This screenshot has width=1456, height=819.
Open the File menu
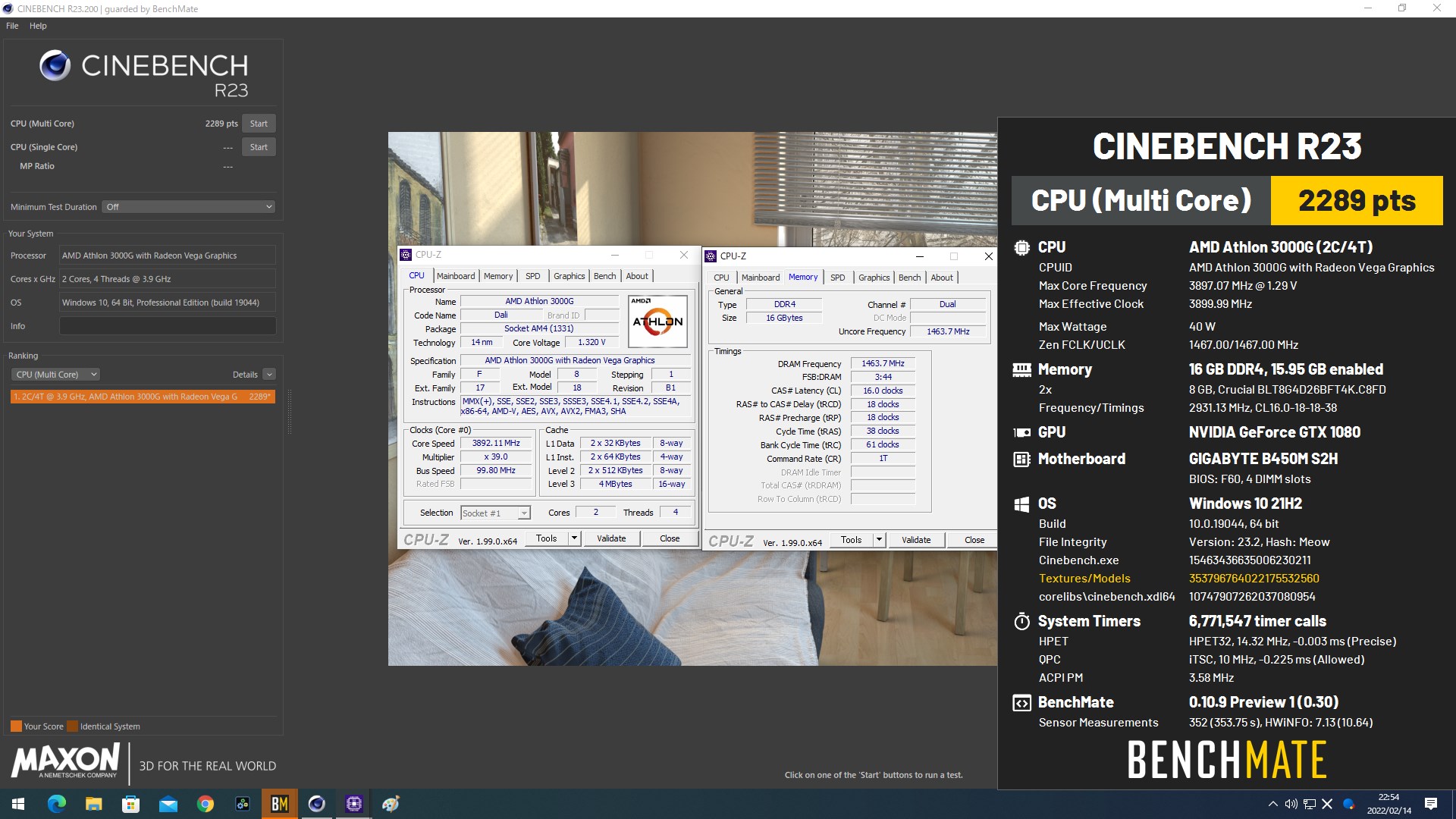pyautogui.click(x=12, y=26)
